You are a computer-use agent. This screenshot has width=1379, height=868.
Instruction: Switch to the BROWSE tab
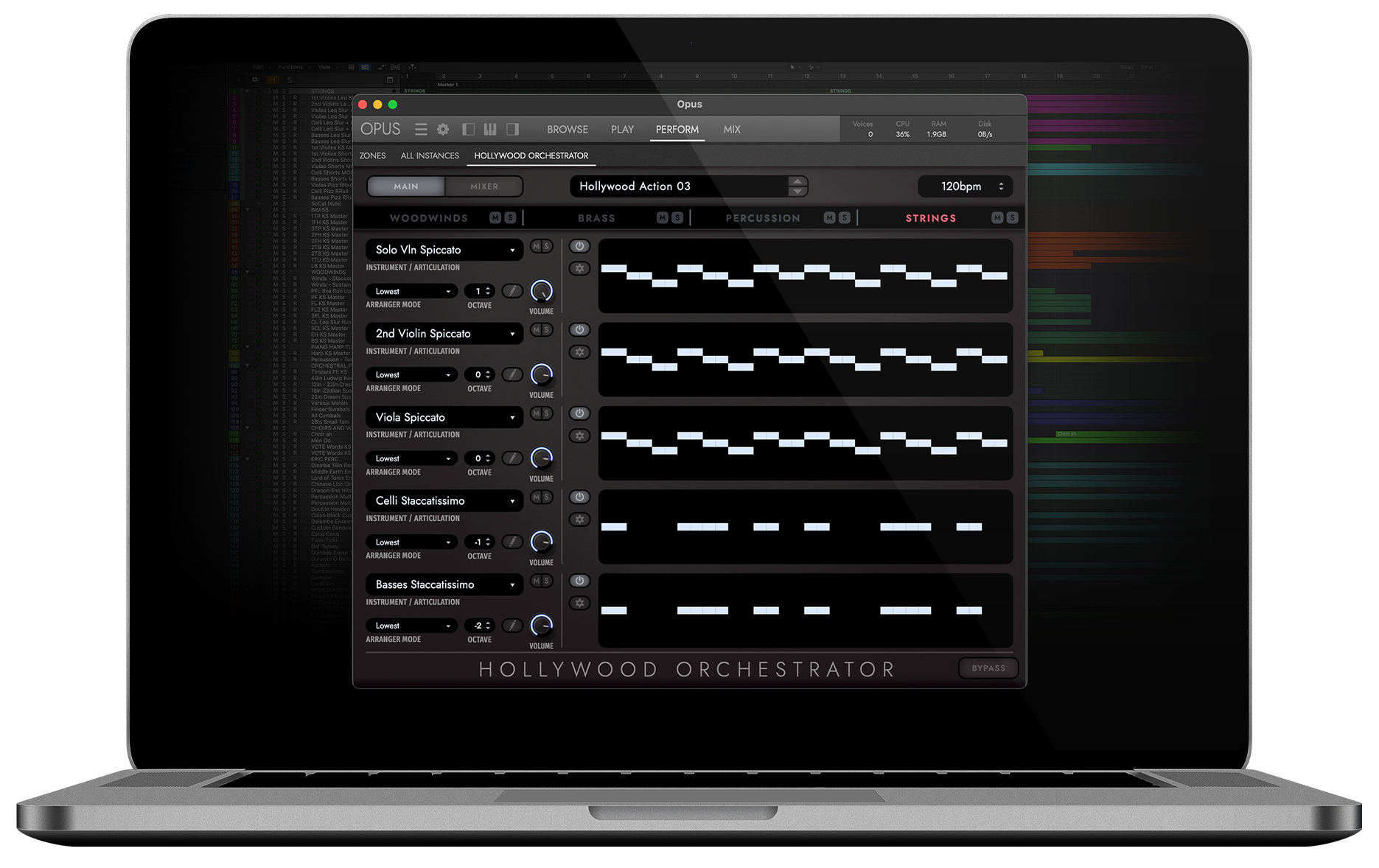(567, 129)
